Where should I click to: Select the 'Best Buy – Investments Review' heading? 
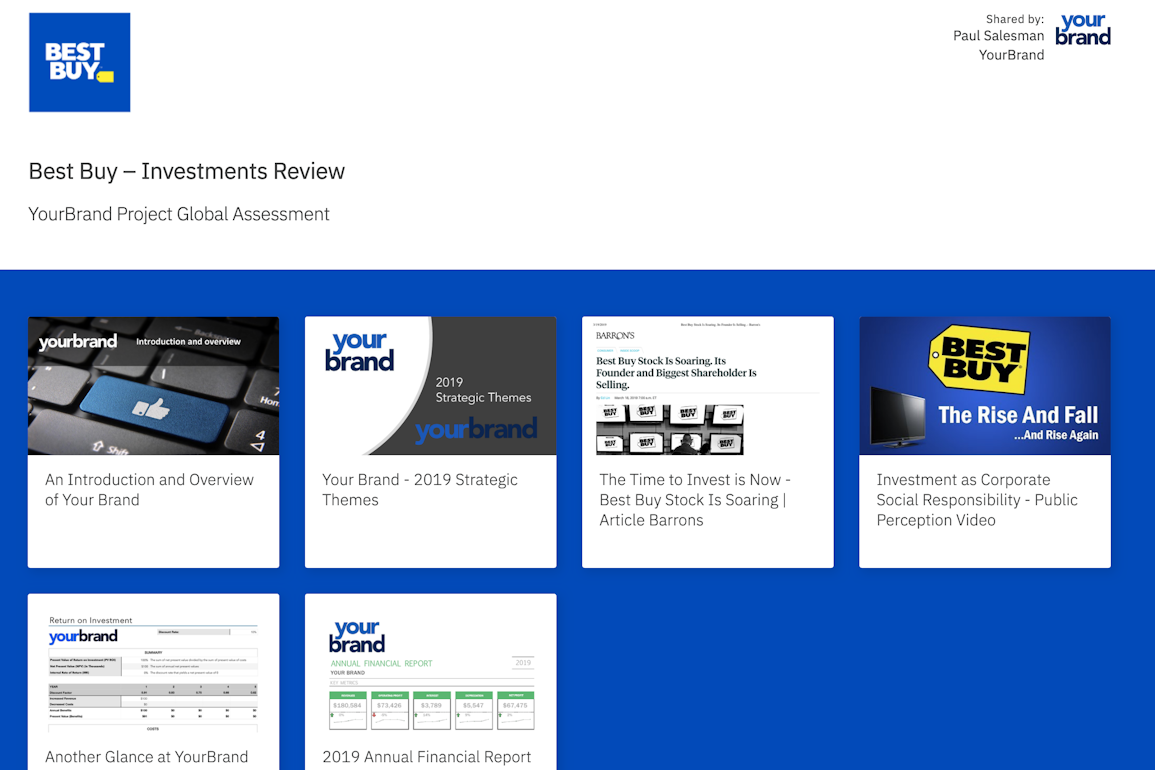187,171
